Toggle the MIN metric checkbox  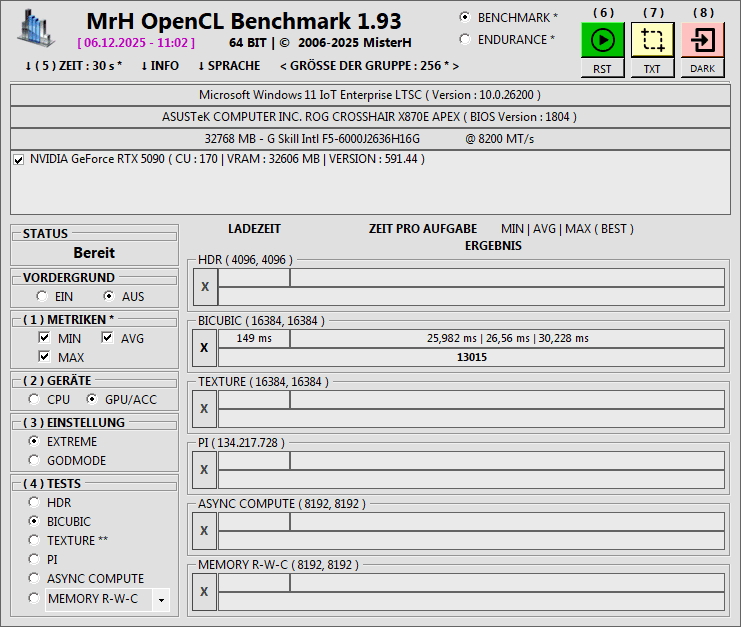pyautogui.click(x=44, y=337)
